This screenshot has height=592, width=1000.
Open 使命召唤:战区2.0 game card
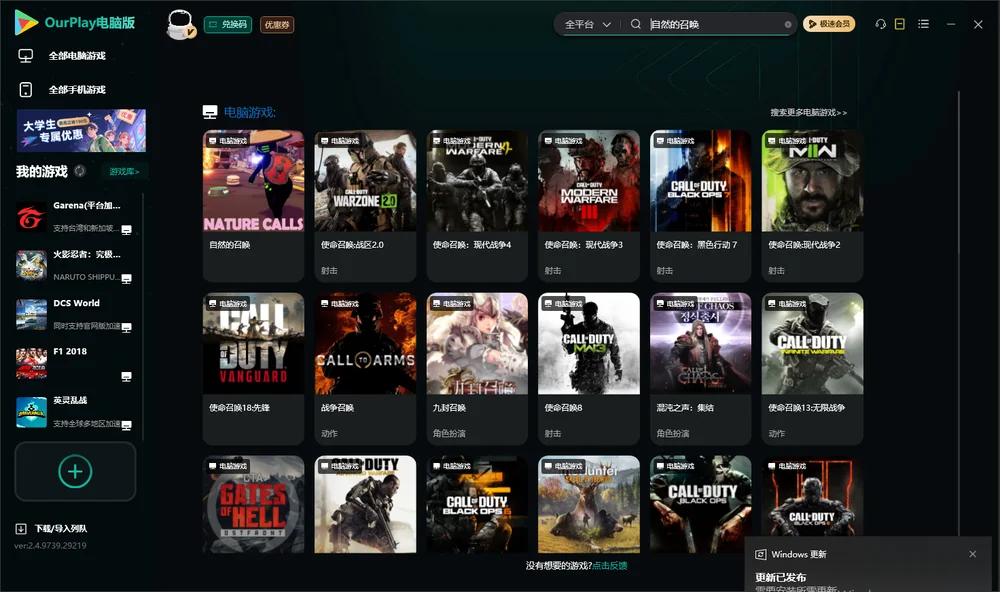(365, 205)
